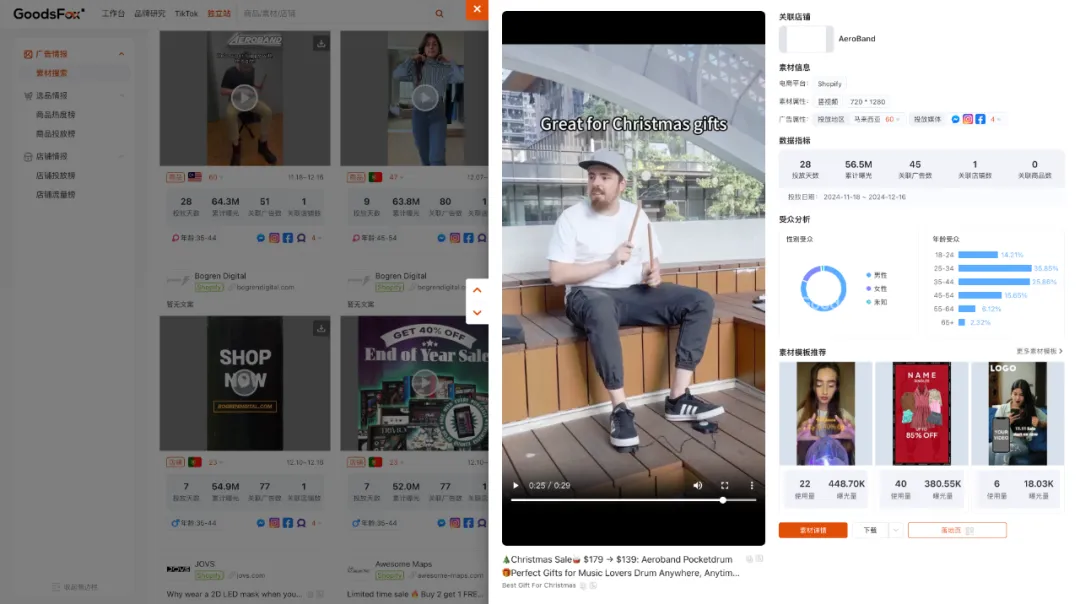1080x604 pixels.
Task: Mute the video volume icon
Action: (698, 486)
